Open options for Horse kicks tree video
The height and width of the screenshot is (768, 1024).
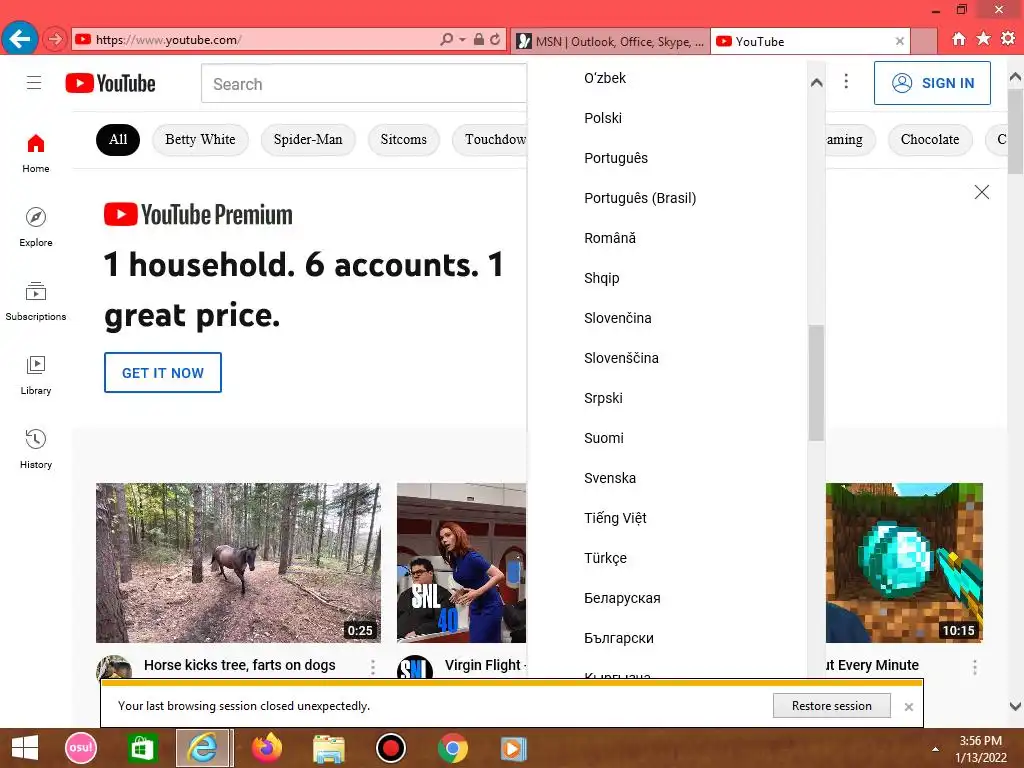point(373,667)
